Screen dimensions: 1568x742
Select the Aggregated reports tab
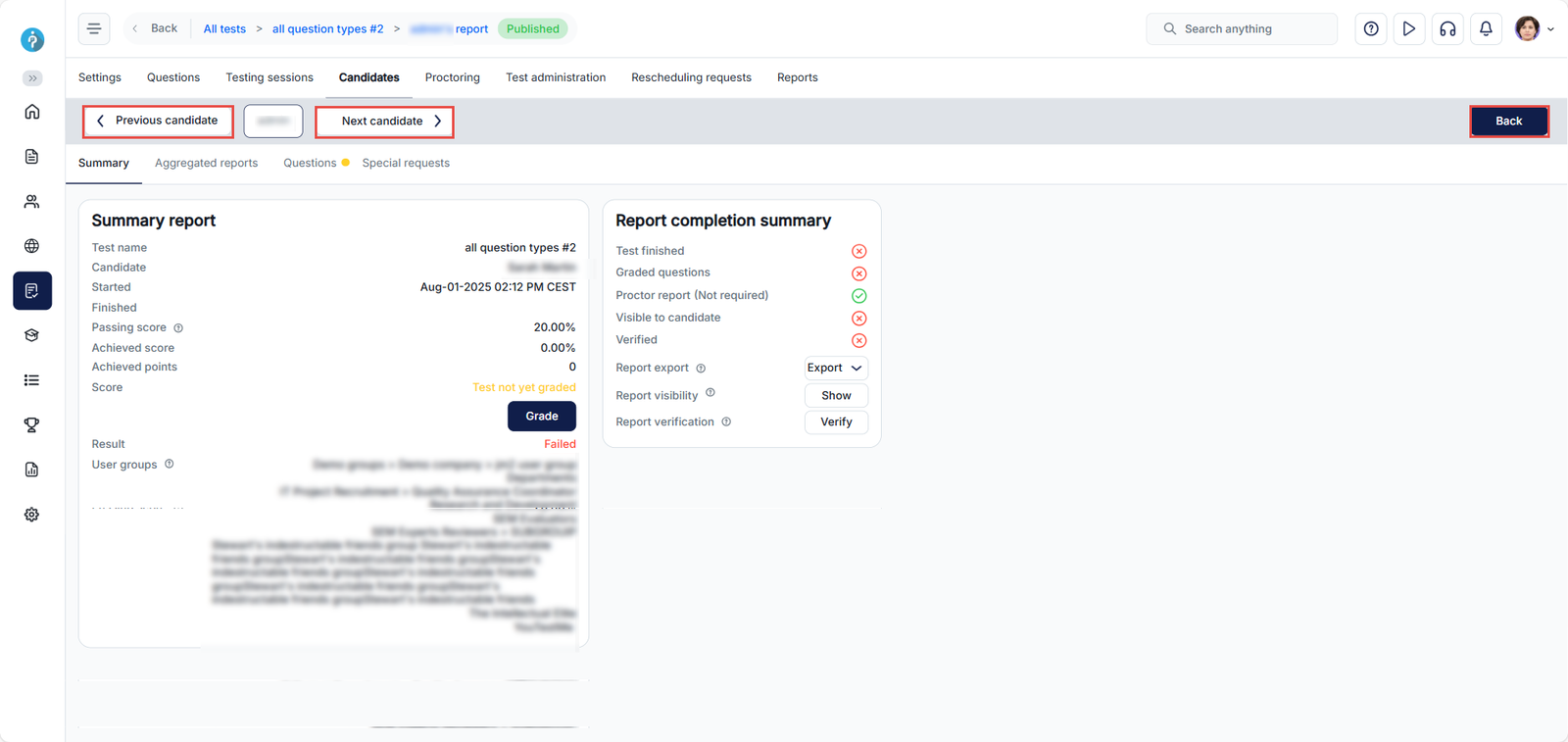tap(206, 163)
